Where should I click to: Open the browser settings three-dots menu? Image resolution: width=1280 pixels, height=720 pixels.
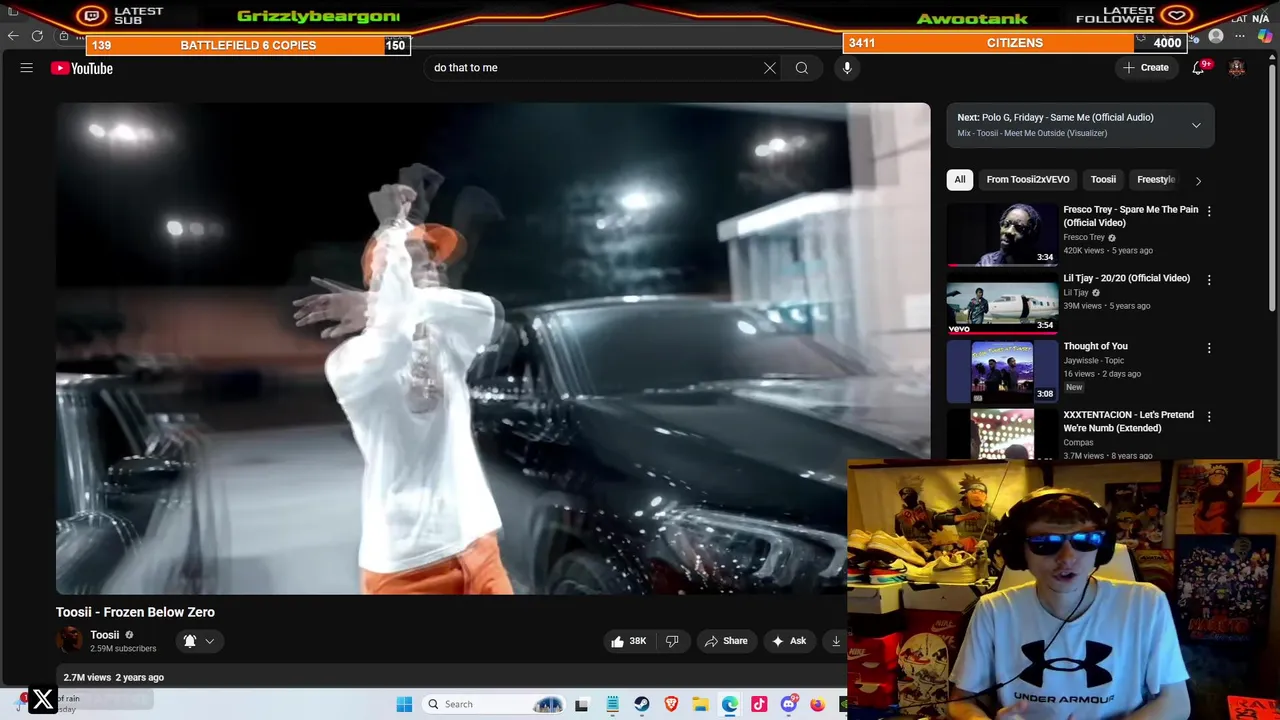pyautogui.click(x=1240, y=36)
